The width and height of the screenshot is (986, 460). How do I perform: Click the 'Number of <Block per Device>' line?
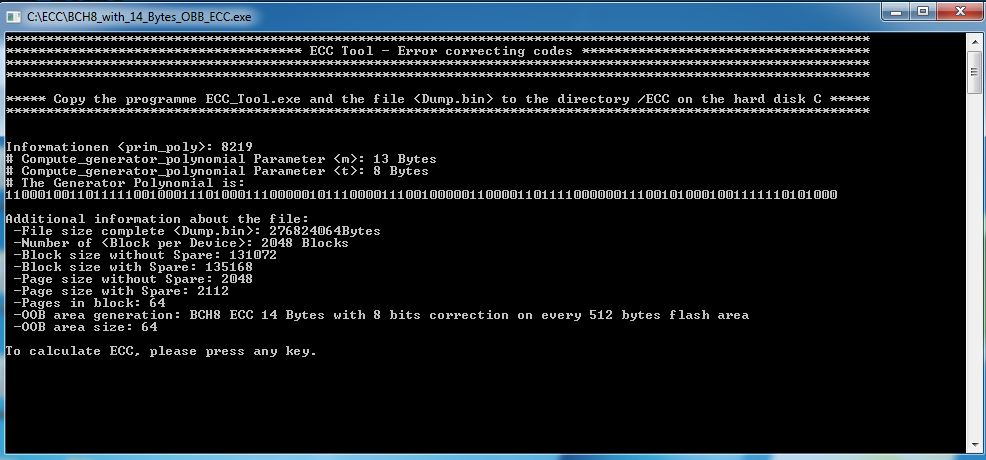[x=180, y=243]
